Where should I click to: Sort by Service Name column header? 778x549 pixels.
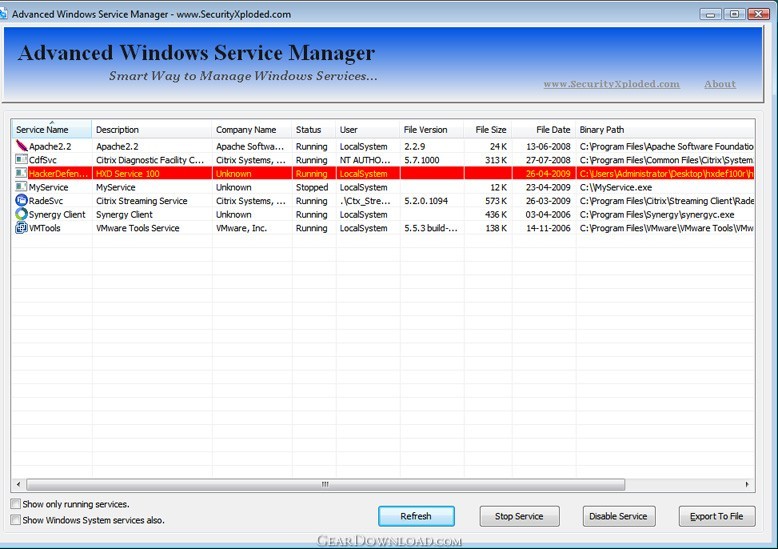coord(52,130)
